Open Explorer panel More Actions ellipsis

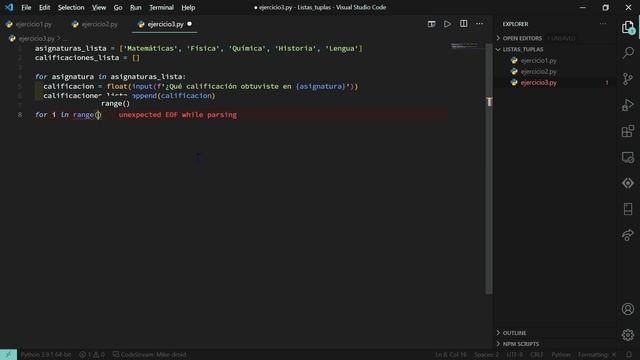coord(603,24)
